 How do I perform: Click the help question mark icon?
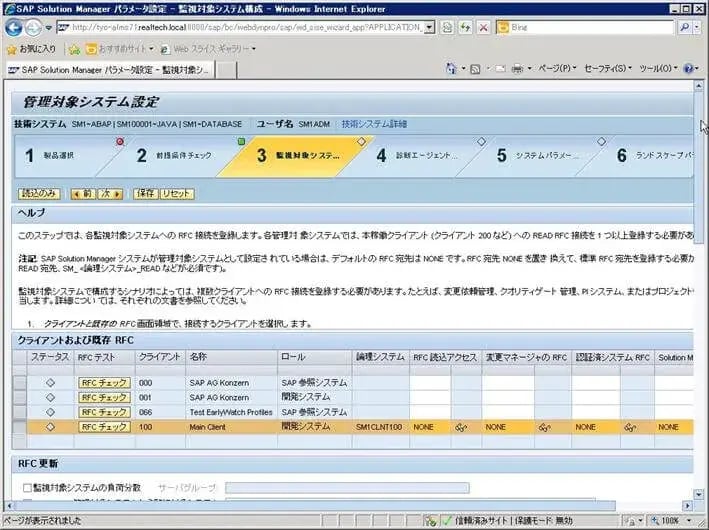[689, 69]
